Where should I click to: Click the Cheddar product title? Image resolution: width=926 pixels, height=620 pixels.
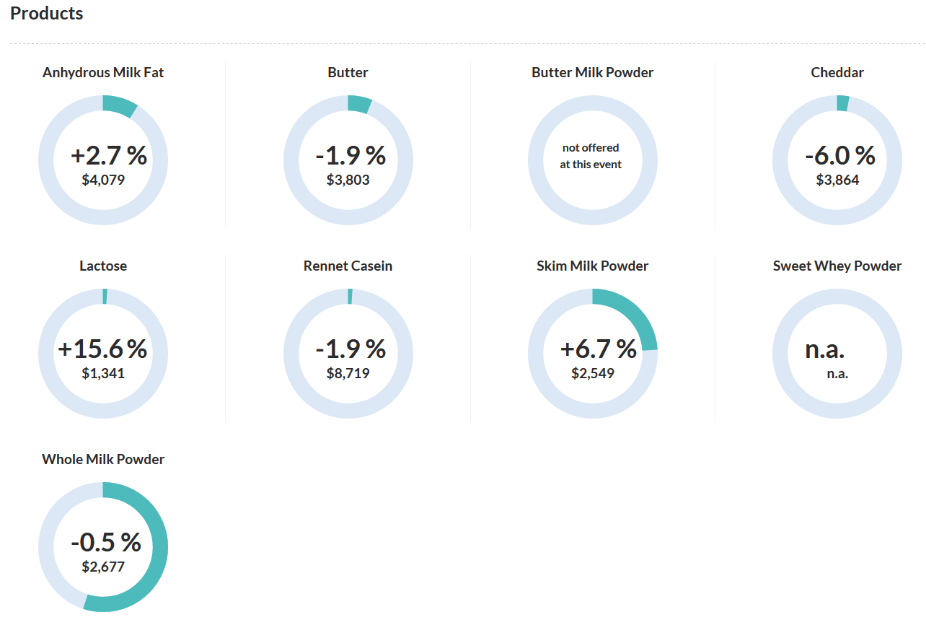838,73
